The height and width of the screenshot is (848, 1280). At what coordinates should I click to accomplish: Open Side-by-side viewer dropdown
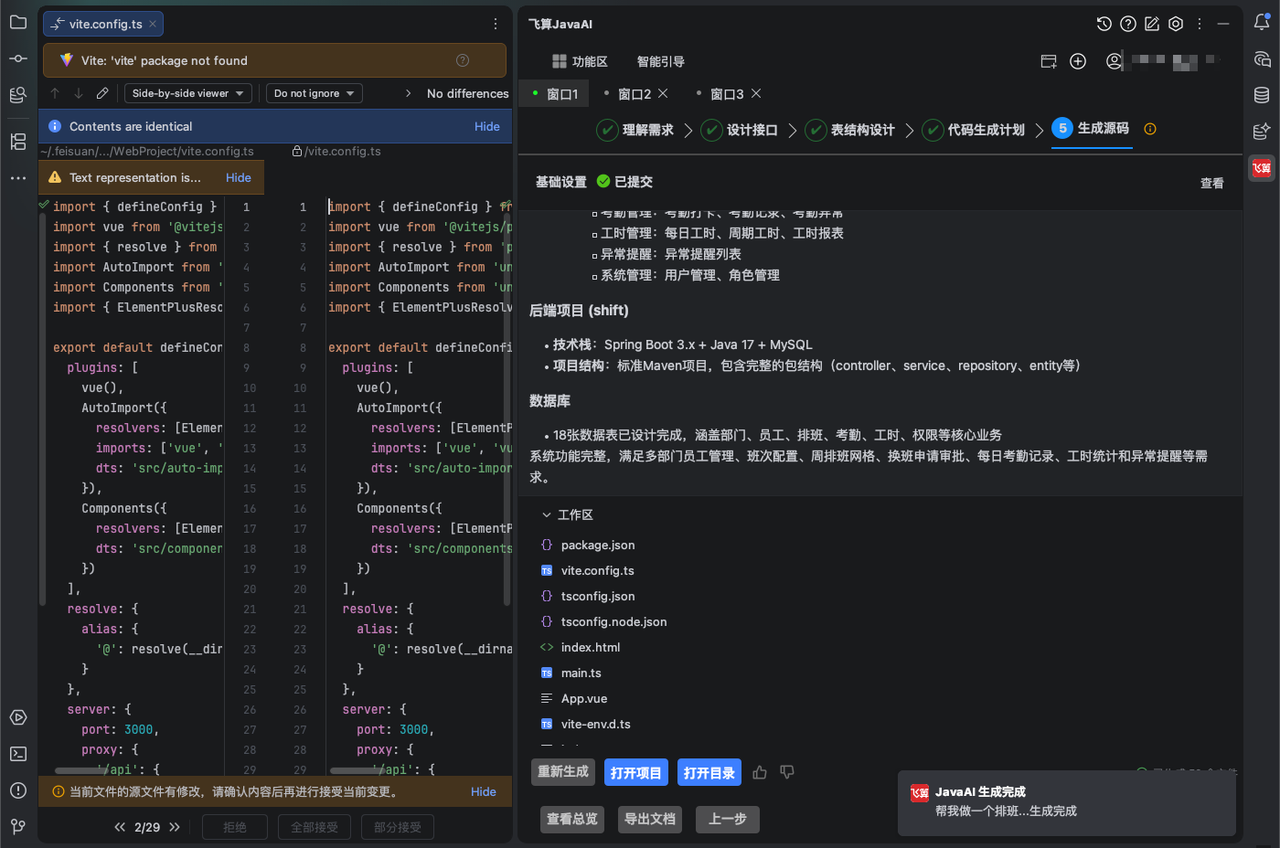pos(188,93)
